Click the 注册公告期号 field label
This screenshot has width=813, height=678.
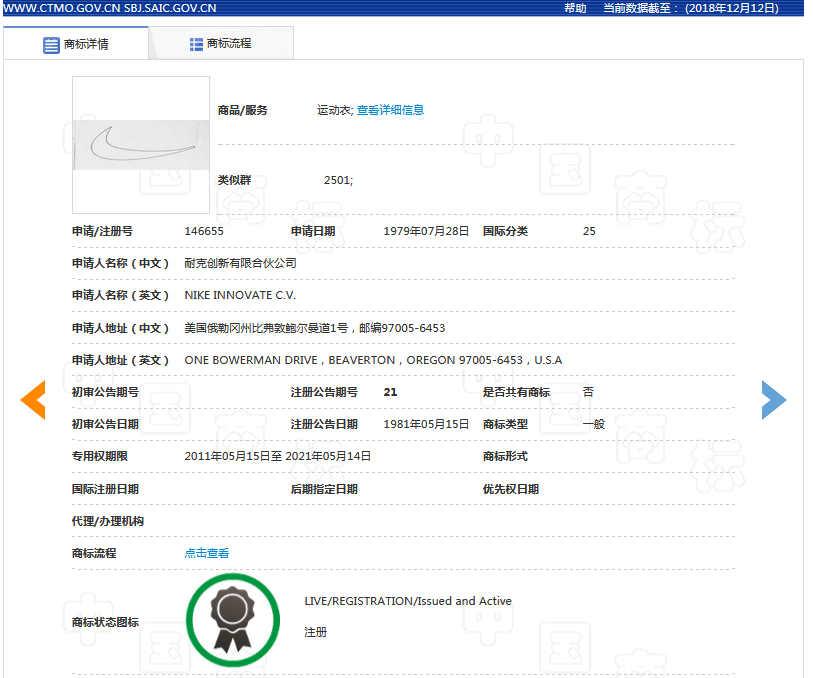pyautogui.click(x=324, y=392)
